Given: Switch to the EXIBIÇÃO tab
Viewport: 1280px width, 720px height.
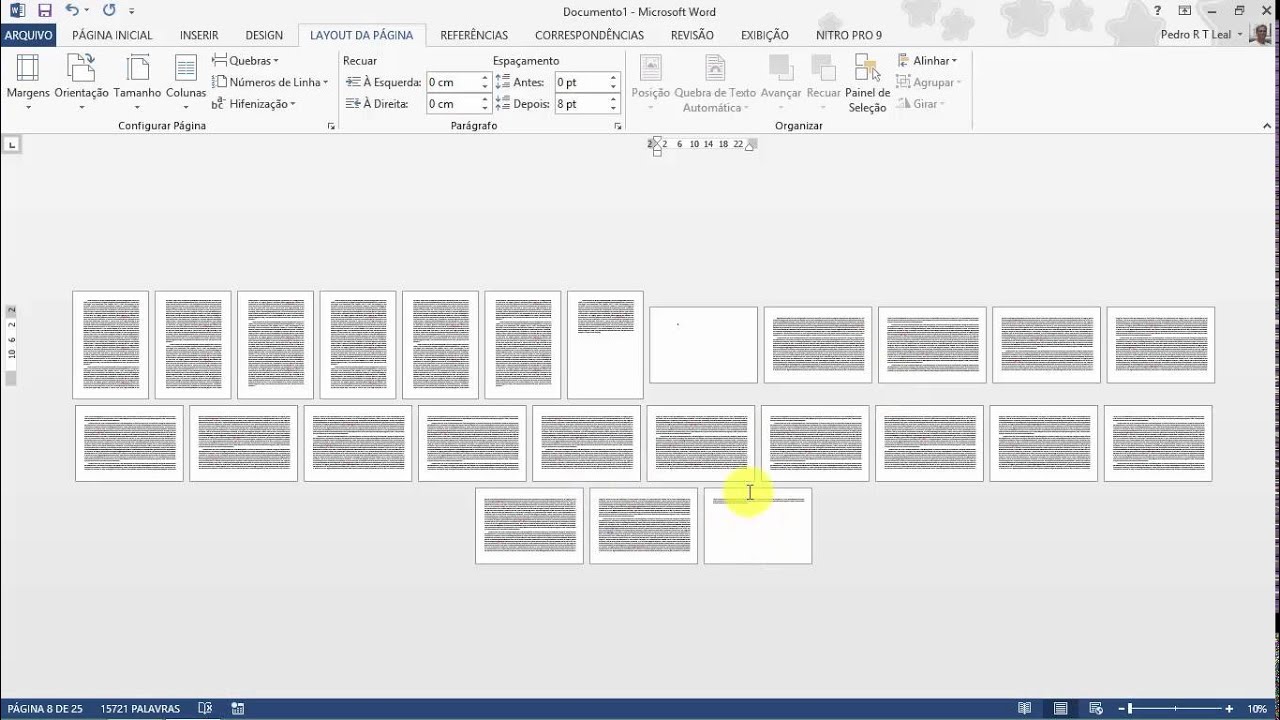Looking at the screenshot, I should point(764,35).
